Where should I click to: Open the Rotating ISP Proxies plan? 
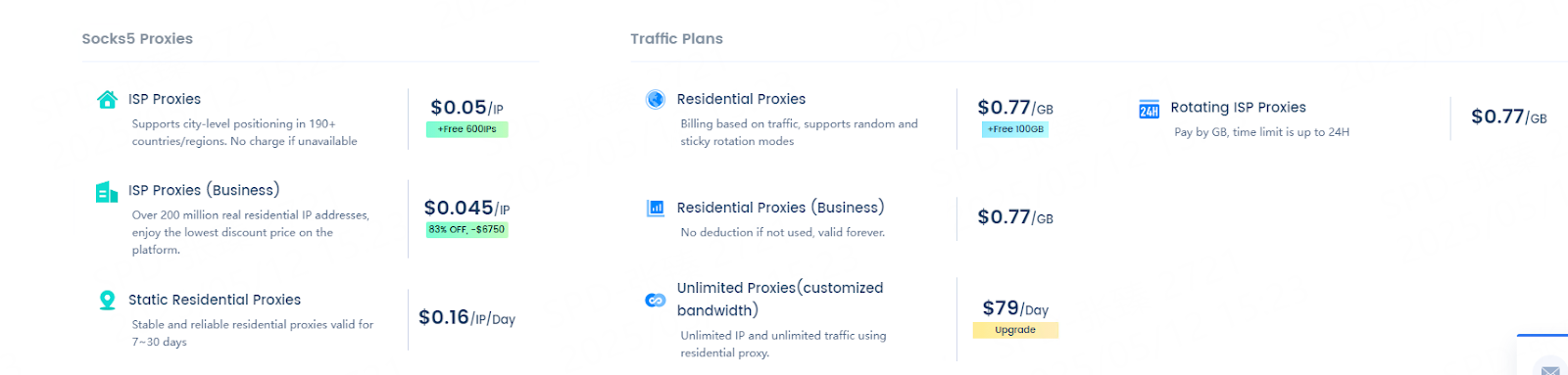1238,108
